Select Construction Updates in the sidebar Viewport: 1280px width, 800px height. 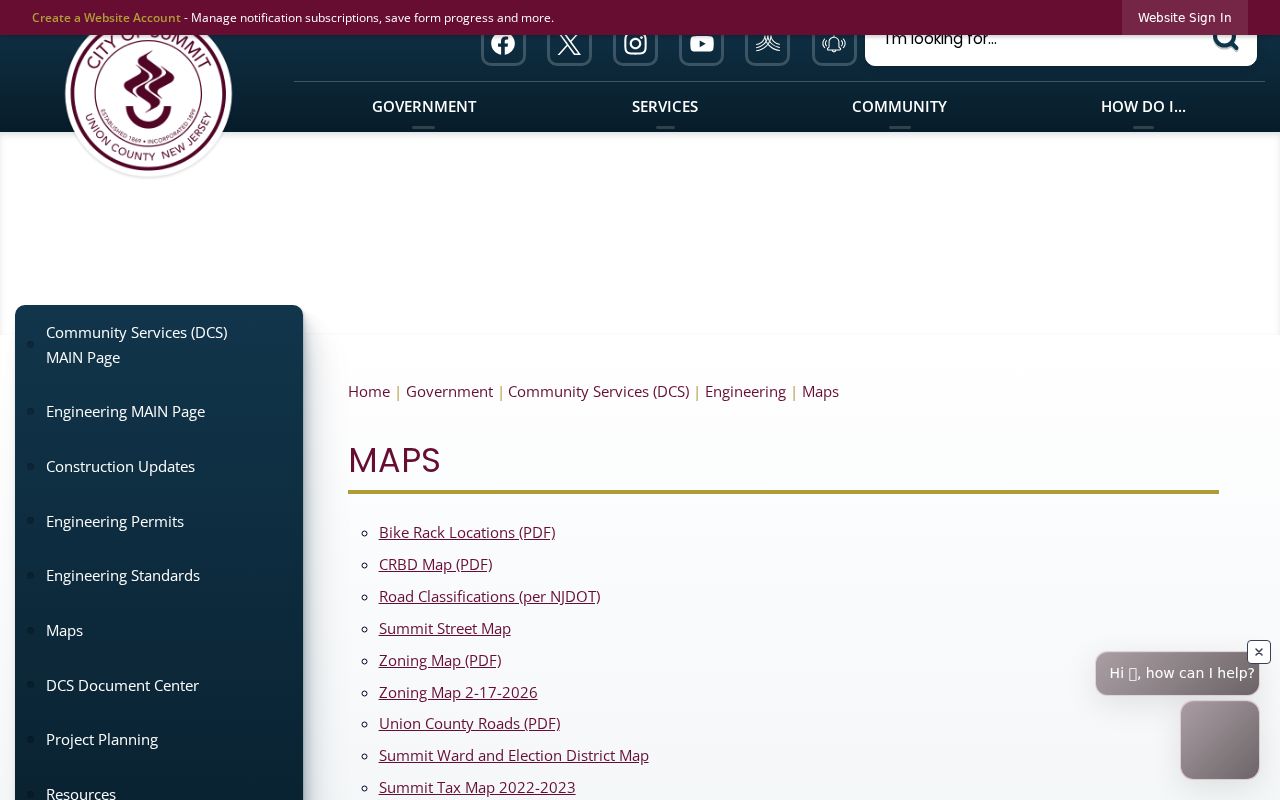pos(120,467)
